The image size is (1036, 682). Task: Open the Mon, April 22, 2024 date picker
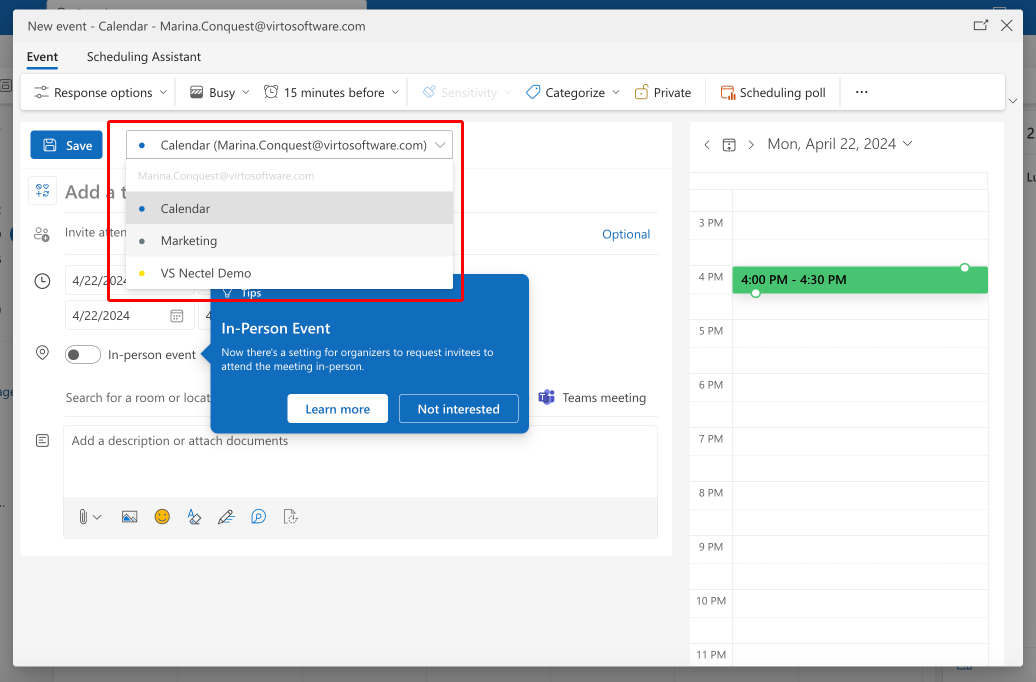point(840,144)
